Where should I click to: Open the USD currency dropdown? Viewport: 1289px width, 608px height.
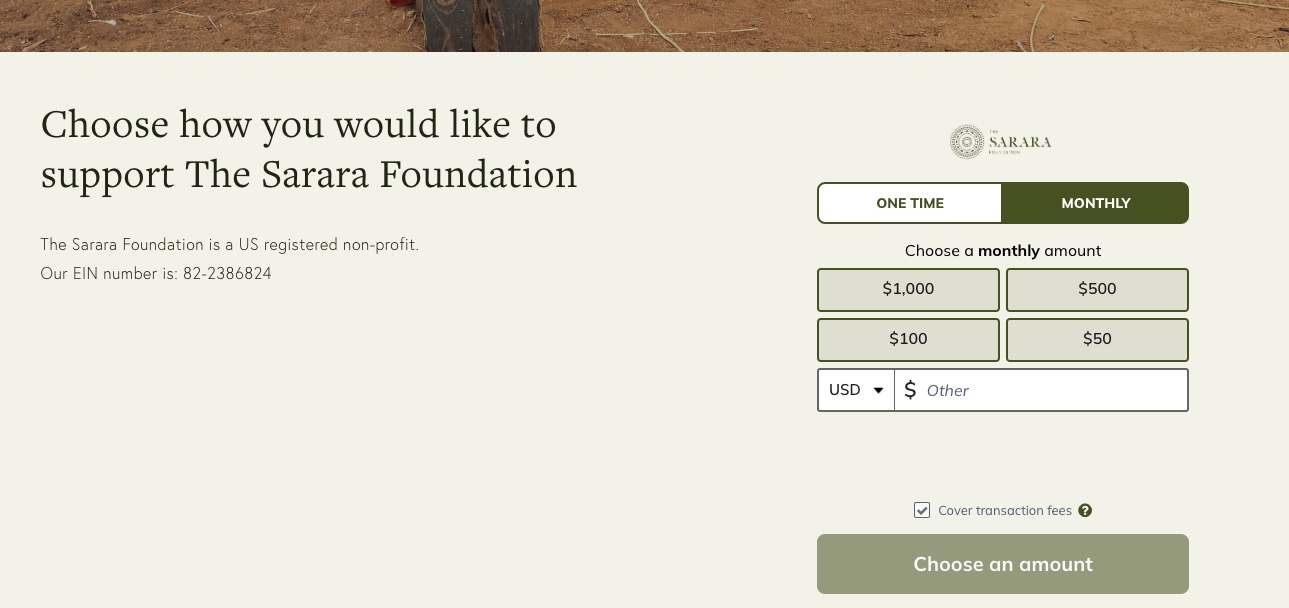click(x=855, y=390)
